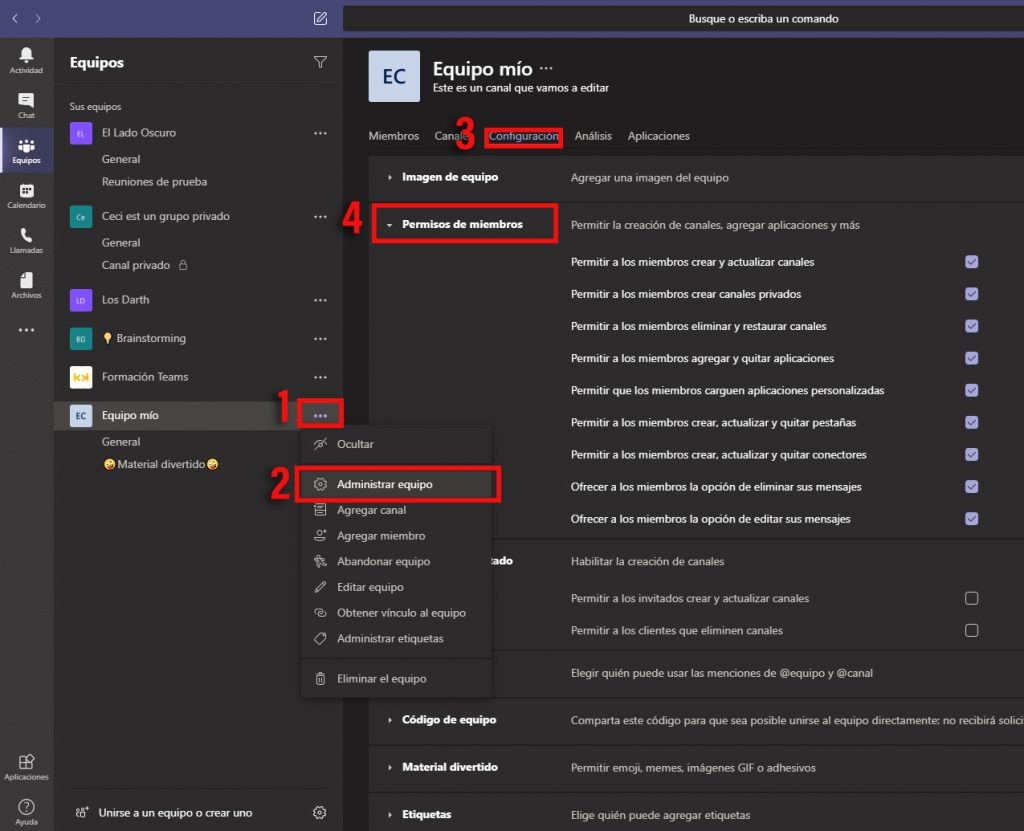The image size is (1024, 831).
Task: Click the filter funnel icon beside Equipos
Action: pyautogui.click(x=320, y=62)
